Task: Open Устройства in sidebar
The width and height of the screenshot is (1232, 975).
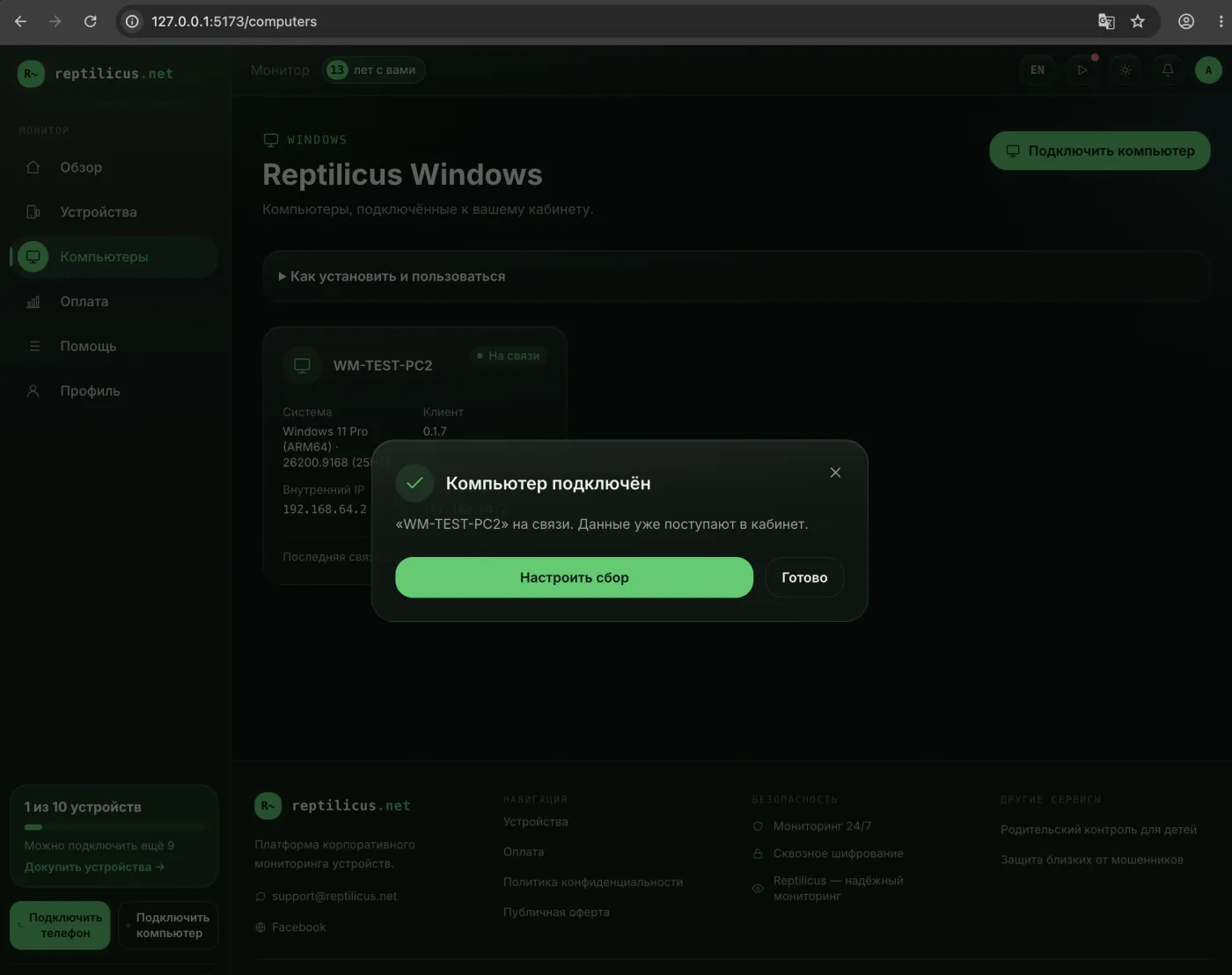Action: coord(114,212)
